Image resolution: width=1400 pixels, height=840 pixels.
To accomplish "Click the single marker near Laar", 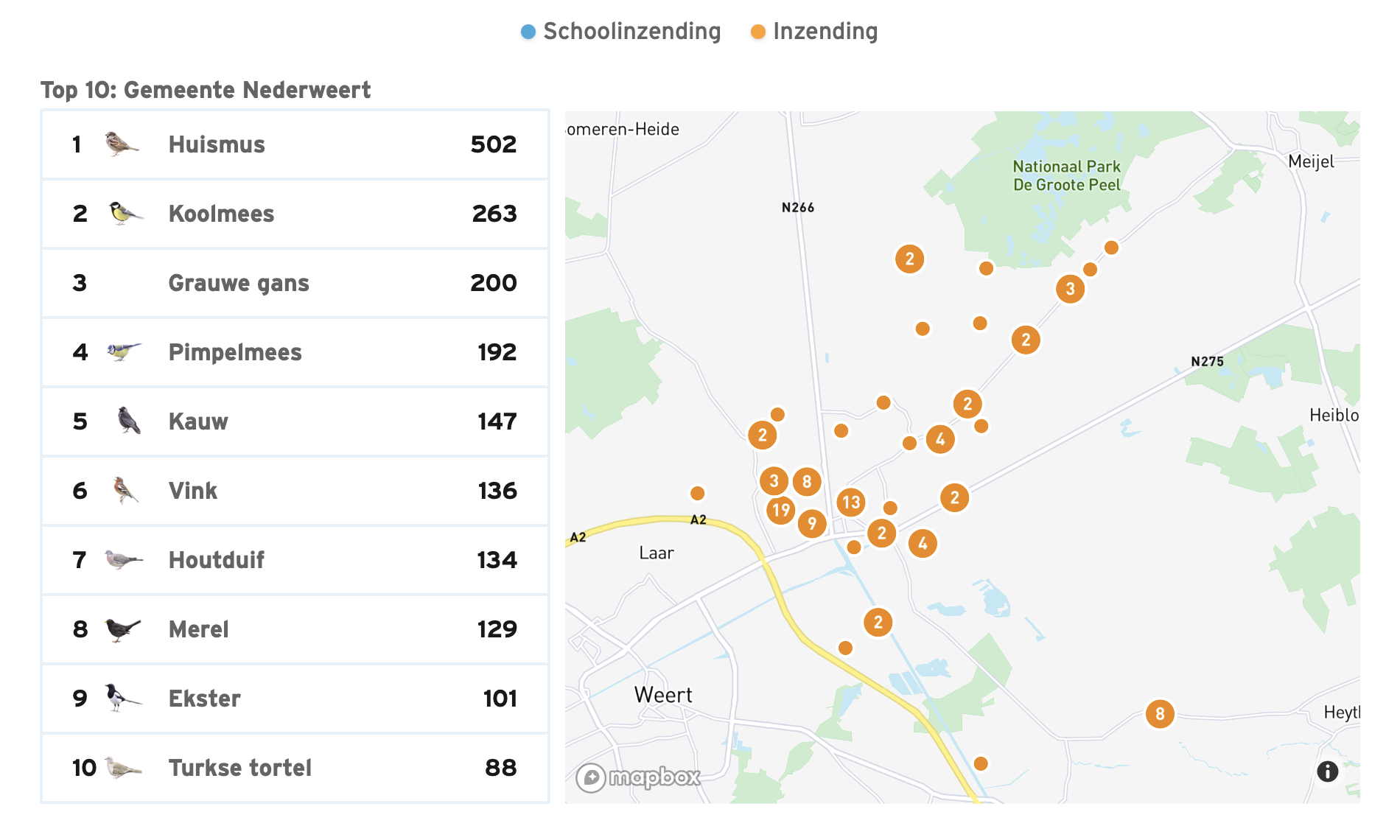I will (x=697, y=493).
